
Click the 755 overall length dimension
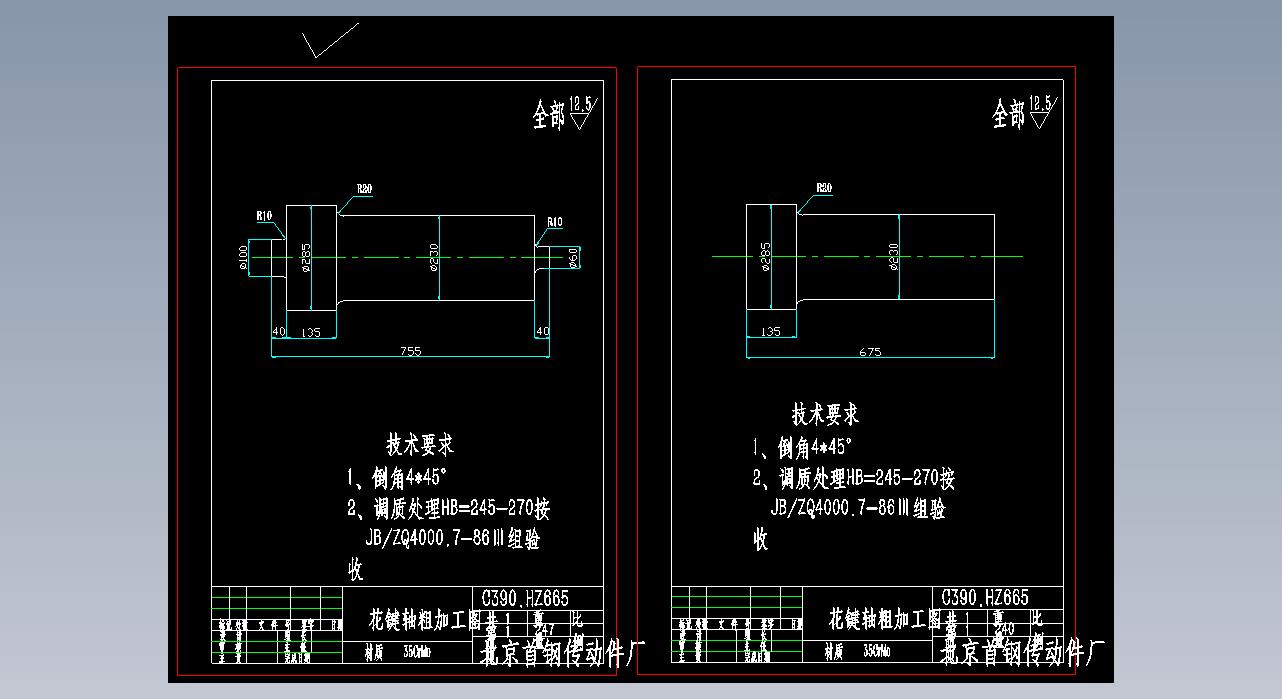click(x=410, y=350)
